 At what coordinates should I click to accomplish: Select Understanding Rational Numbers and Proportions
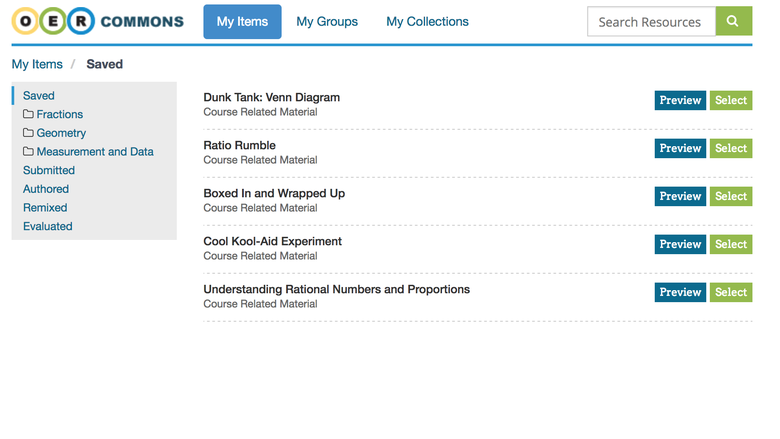click(x=731, y=292)
